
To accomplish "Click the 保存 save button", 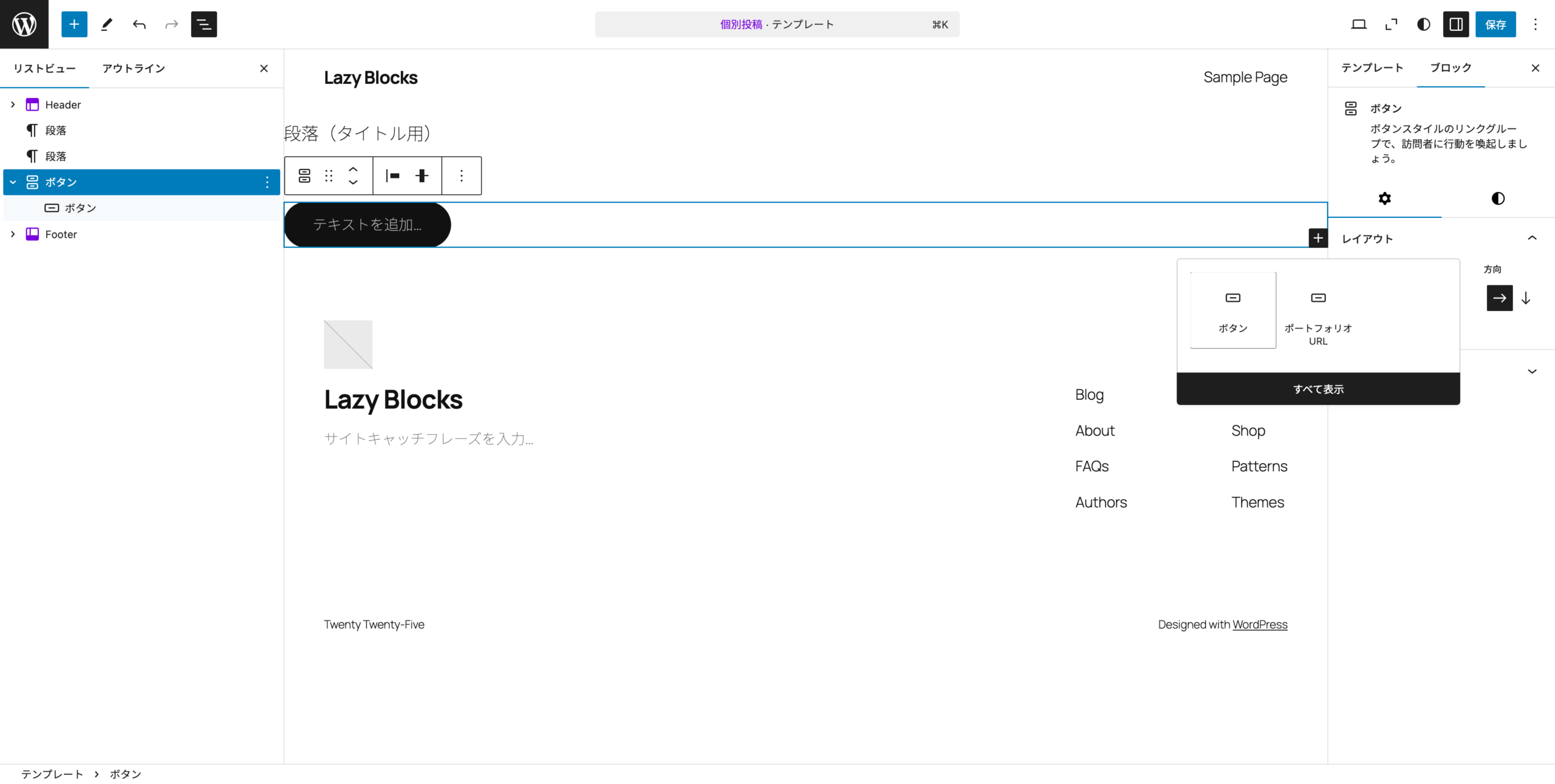I will point(1496,24).
